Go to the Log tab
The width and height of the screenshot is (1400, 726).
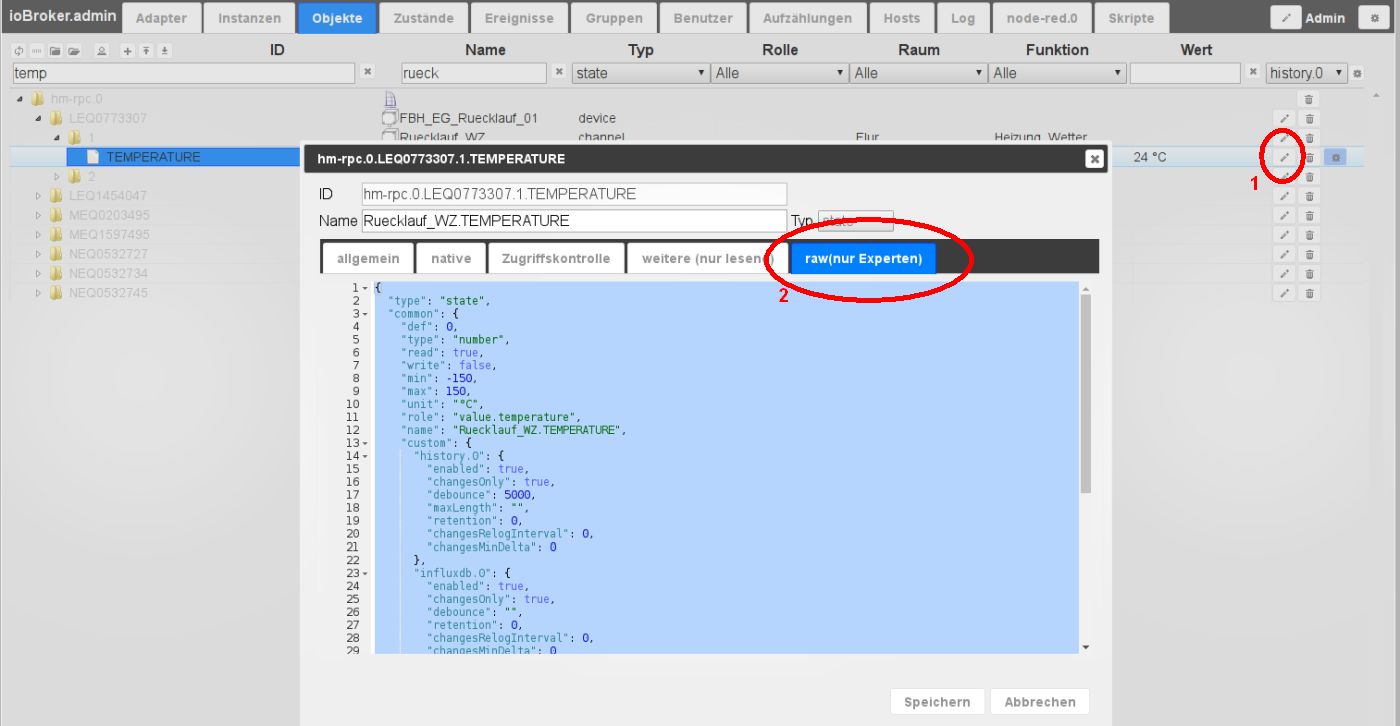pyautogui.click(x=963, y=18)
